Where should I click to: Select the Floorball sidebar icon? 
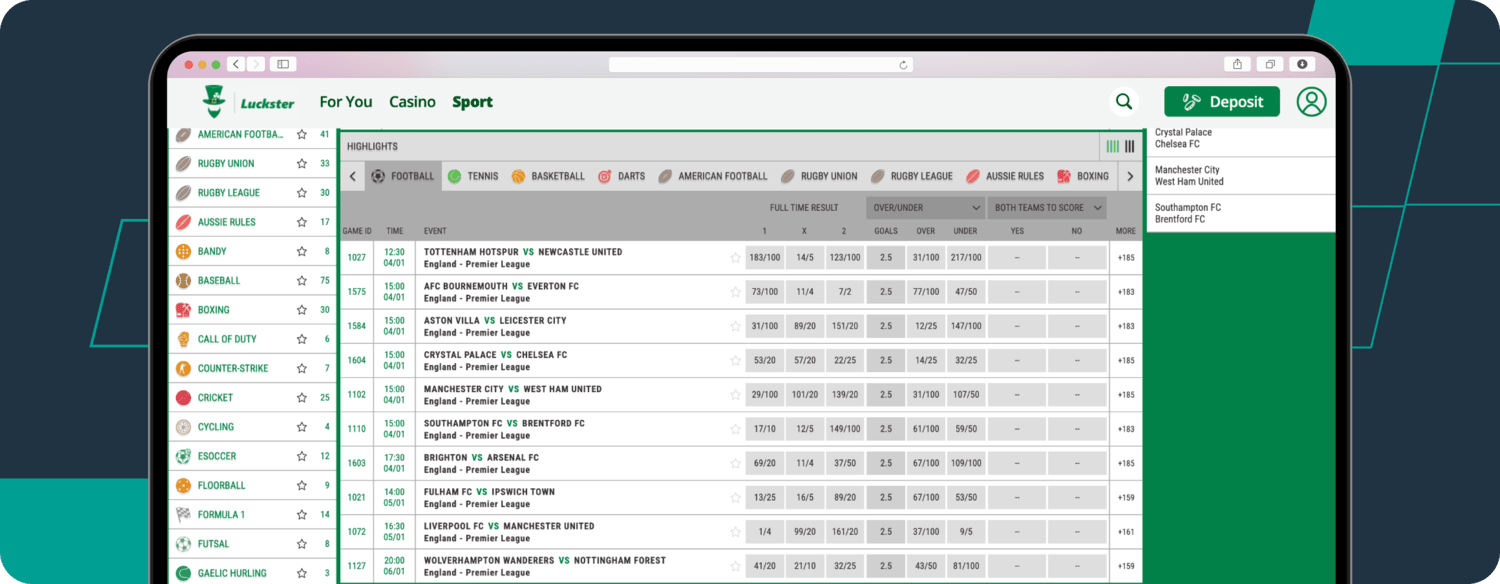click(183, 486)
